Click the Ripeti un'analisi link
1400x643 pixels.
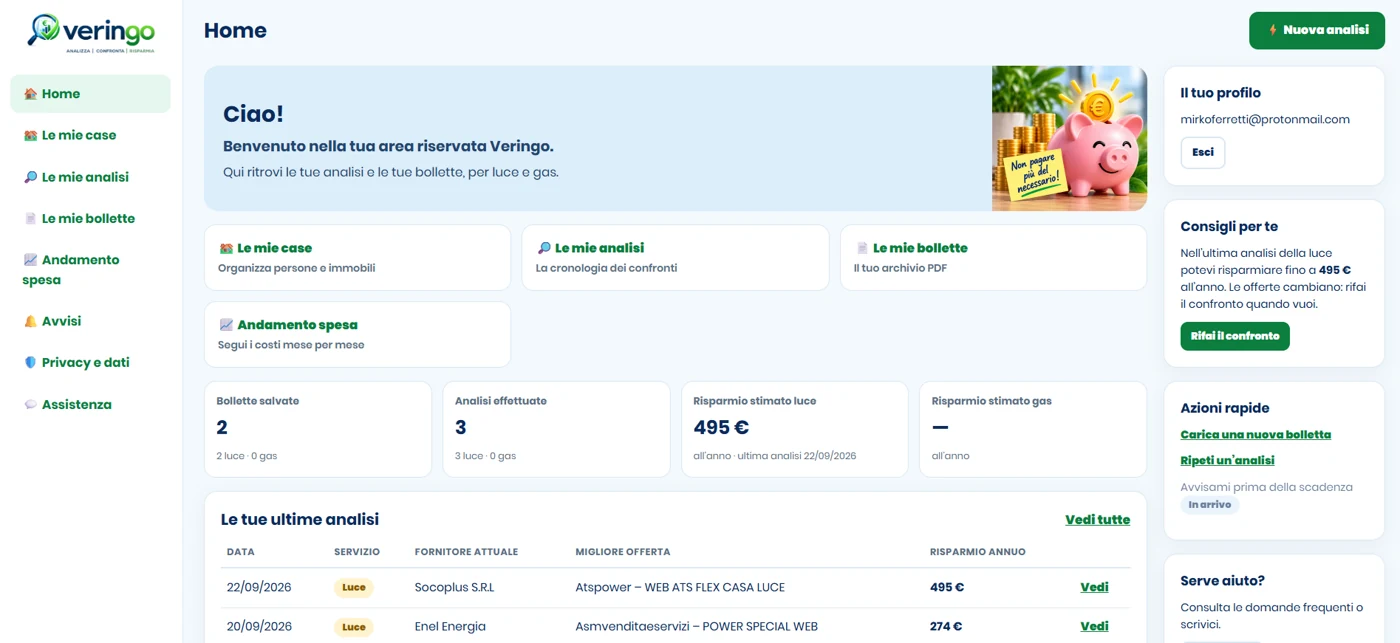[1227, 461]
